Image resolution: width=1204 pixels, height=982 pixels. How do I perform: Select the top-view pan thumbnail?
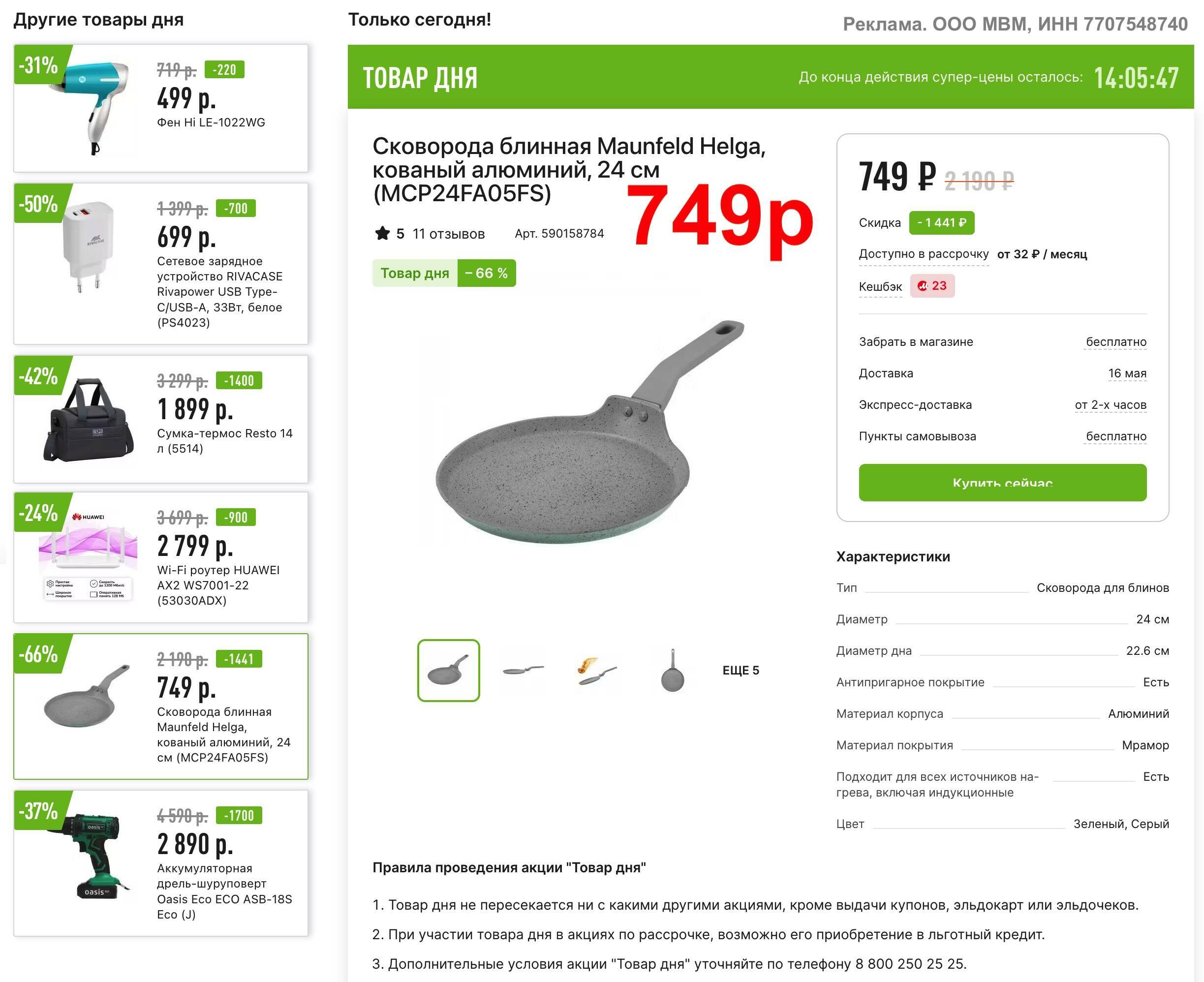[x=672, y=670]
